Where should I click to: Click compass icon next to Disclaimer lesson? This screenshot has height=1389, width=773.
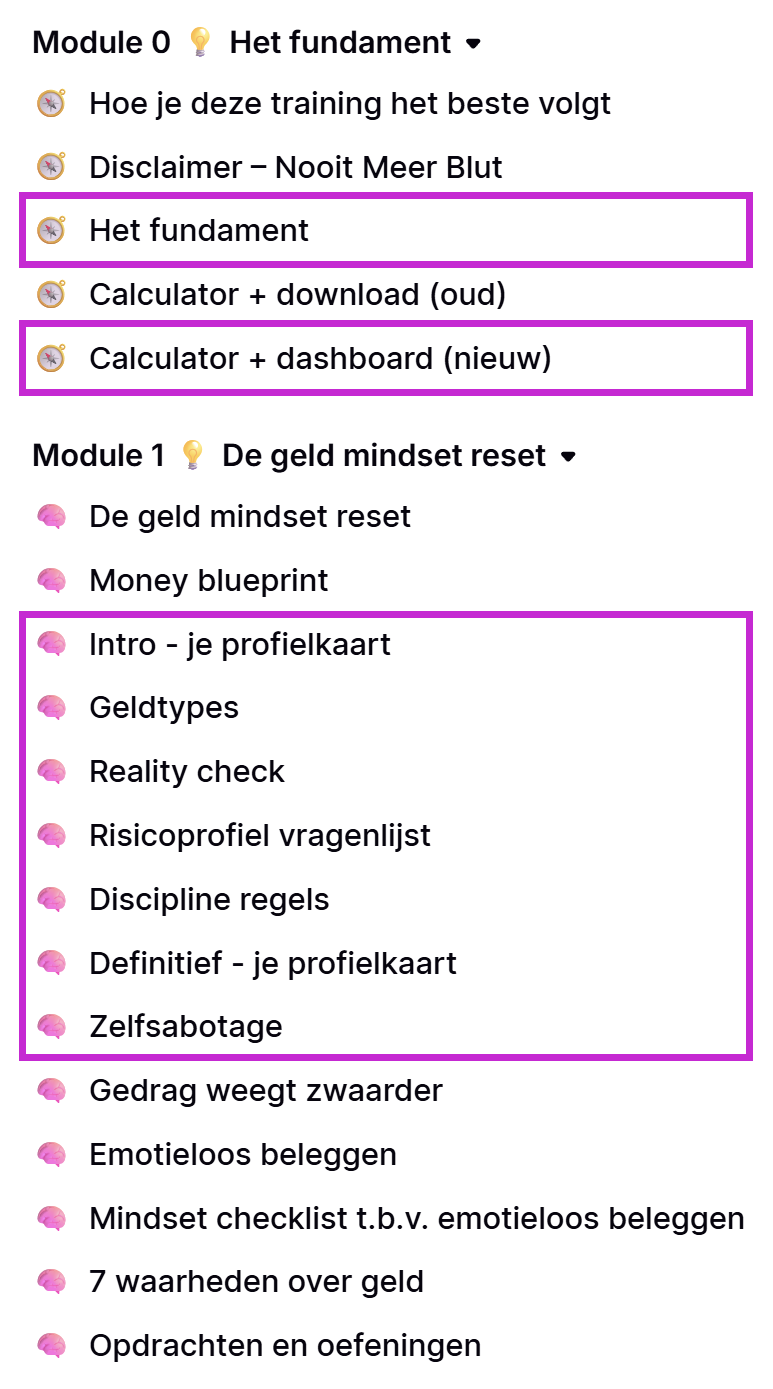tap(51, 167)
